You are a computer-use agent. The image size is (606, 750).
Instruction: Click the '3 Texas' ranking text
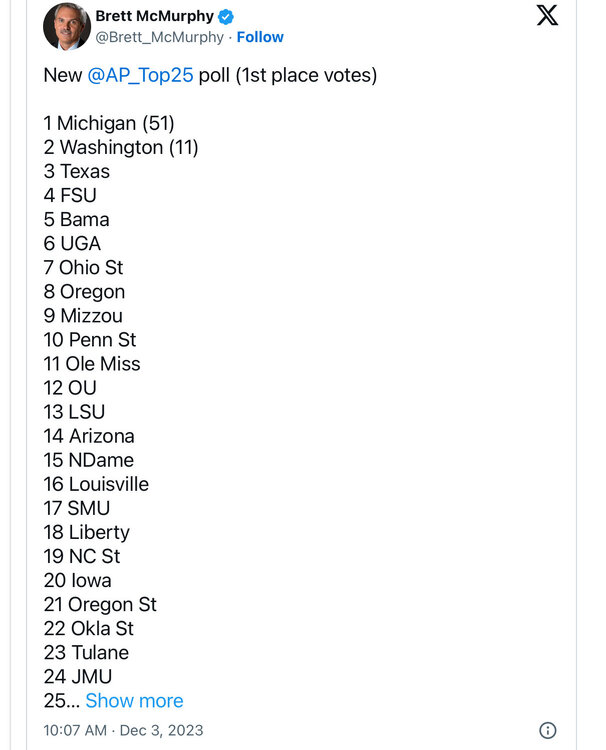point(77,171)
